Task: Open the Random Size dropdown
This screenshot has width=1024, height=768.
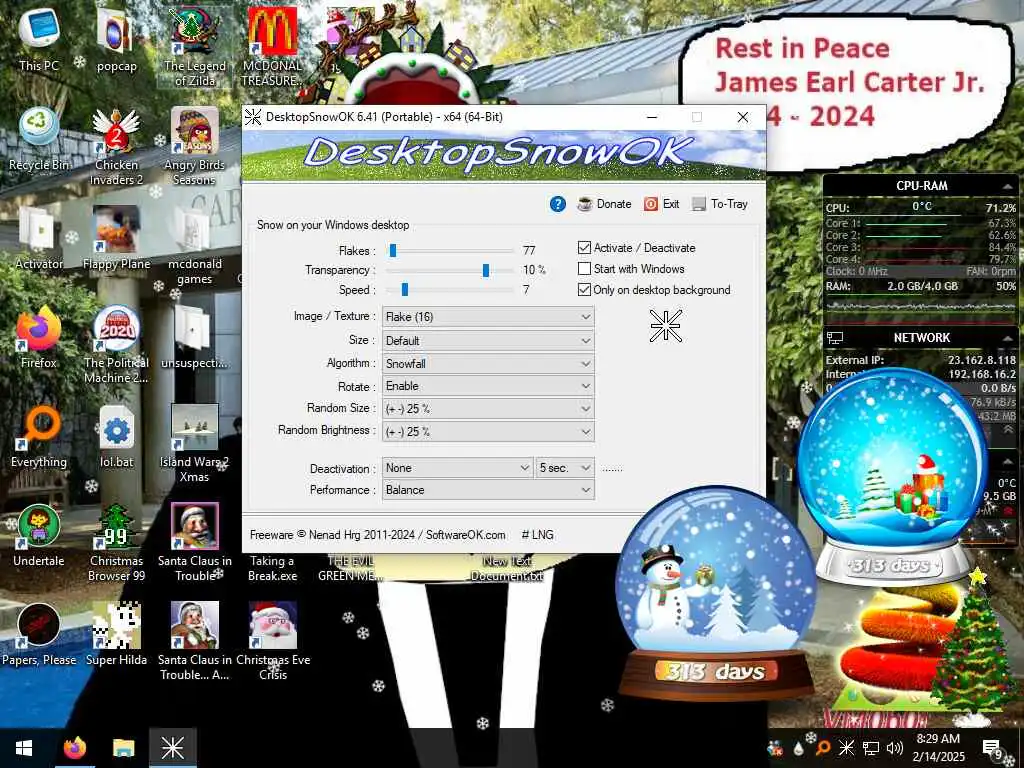Action: 488,409
